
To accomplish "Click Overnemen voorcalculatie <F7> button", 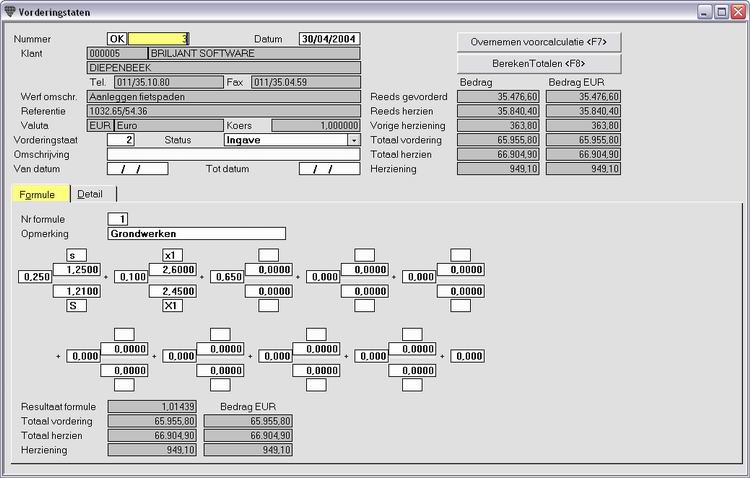I will 539,42.
